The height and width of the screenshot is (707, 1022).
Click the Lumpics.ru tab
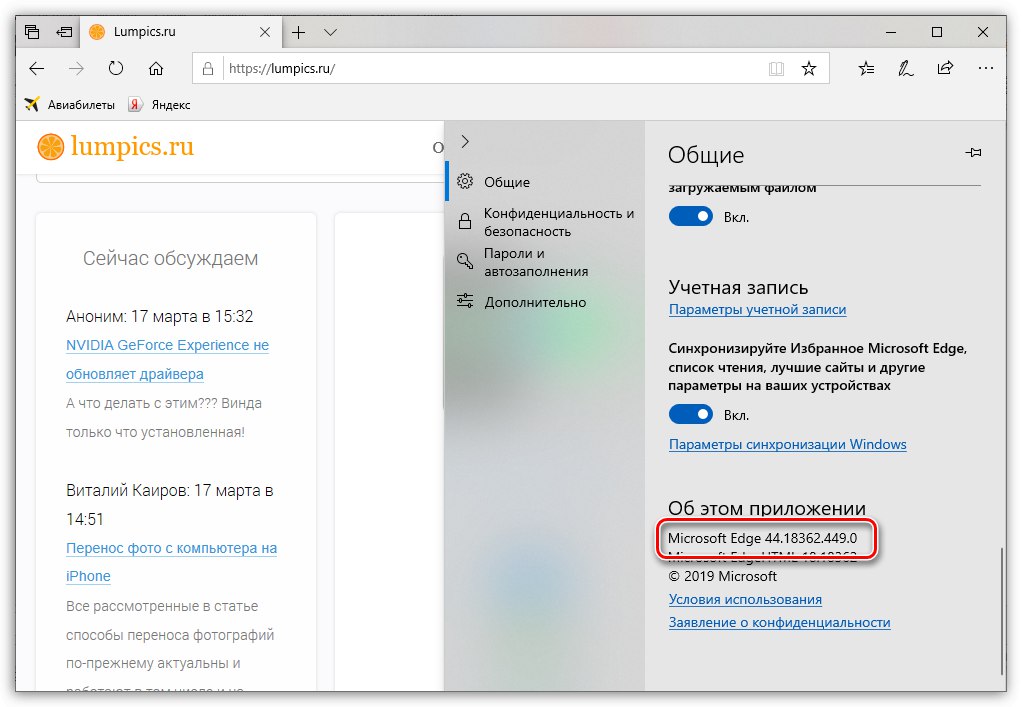point(181,32)
